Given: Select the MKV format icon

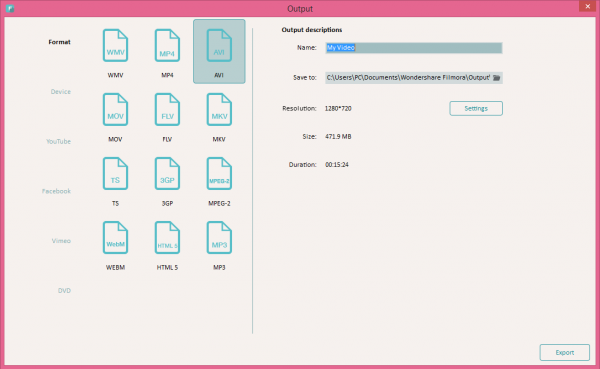Looking at the screenshot, I should tap(219, 109).
